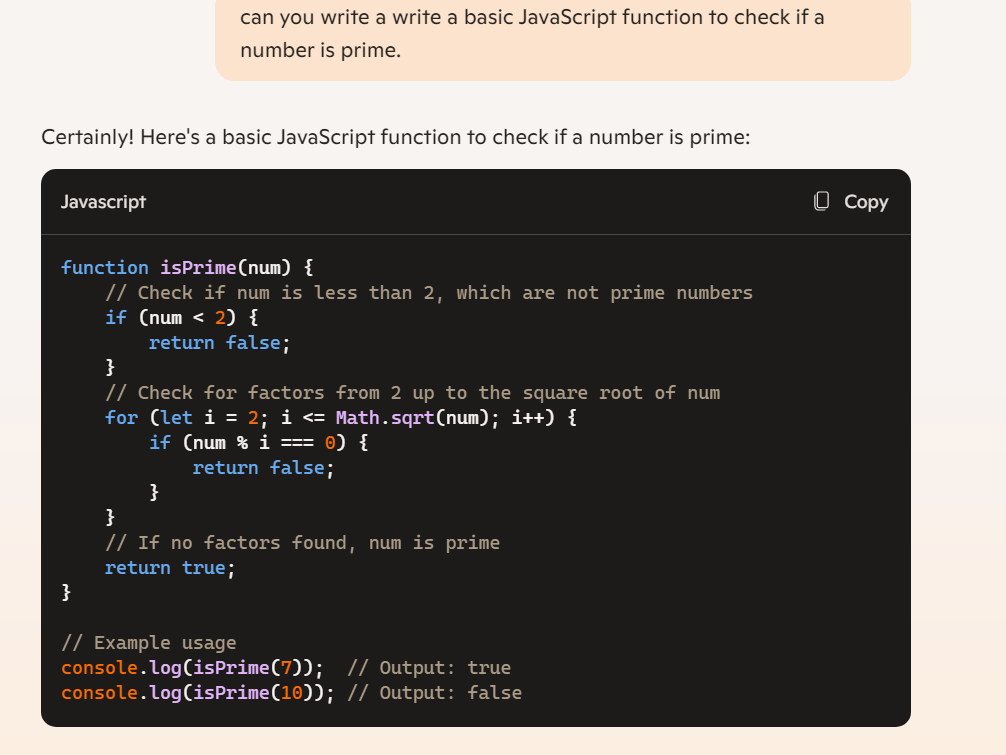Click the 'Certainly!' response intro sentence

point(395,136)
